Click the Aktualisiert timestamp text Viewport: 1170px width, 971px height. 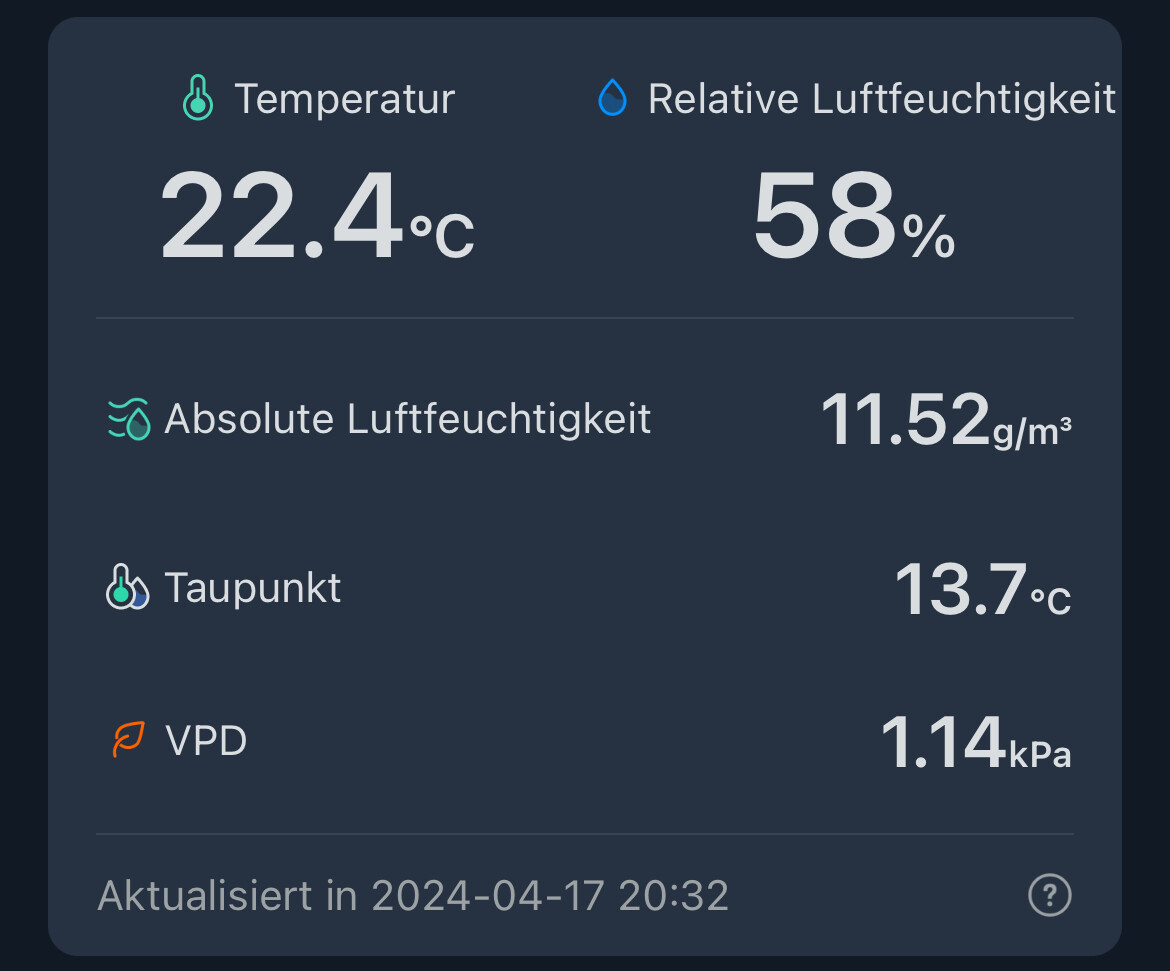413,895
